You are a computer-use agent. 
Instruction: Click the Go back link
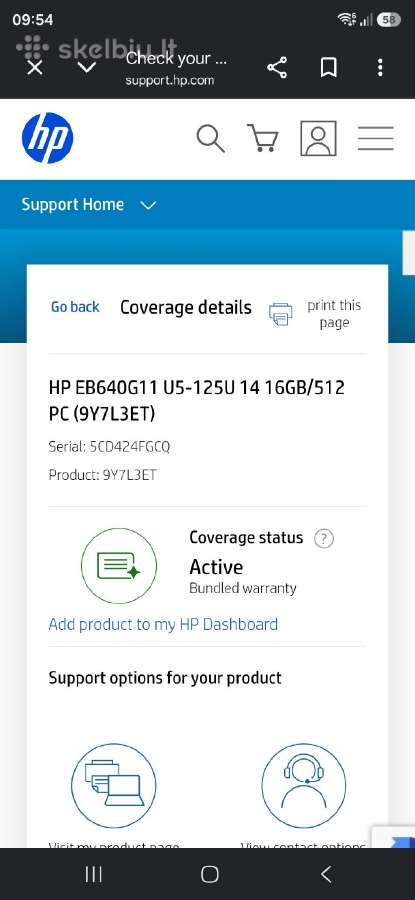(x=75, y=307)
